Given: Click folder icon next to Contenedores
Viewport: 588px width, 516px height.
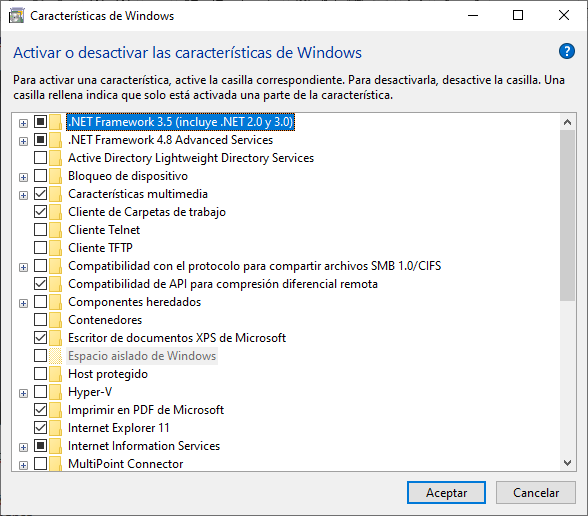Looking at the screenshot, I should [56, 320].
